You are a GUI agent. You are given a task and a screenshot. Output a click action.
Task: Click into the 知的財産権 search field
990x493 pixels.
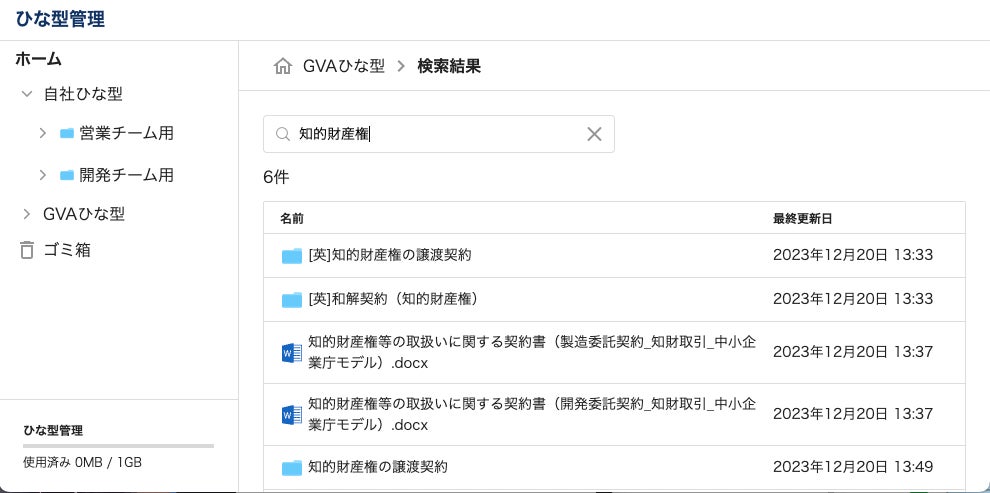[x=440, y=134]
